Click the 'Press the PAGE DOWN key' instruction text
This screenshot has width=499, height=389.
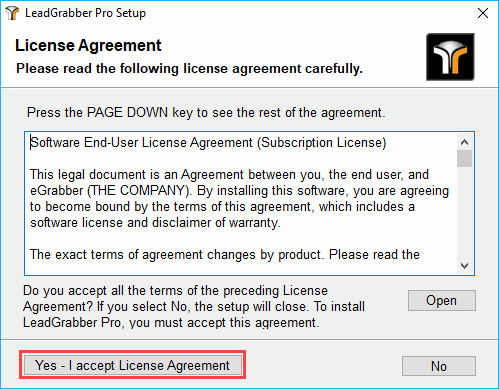(206, 113)
